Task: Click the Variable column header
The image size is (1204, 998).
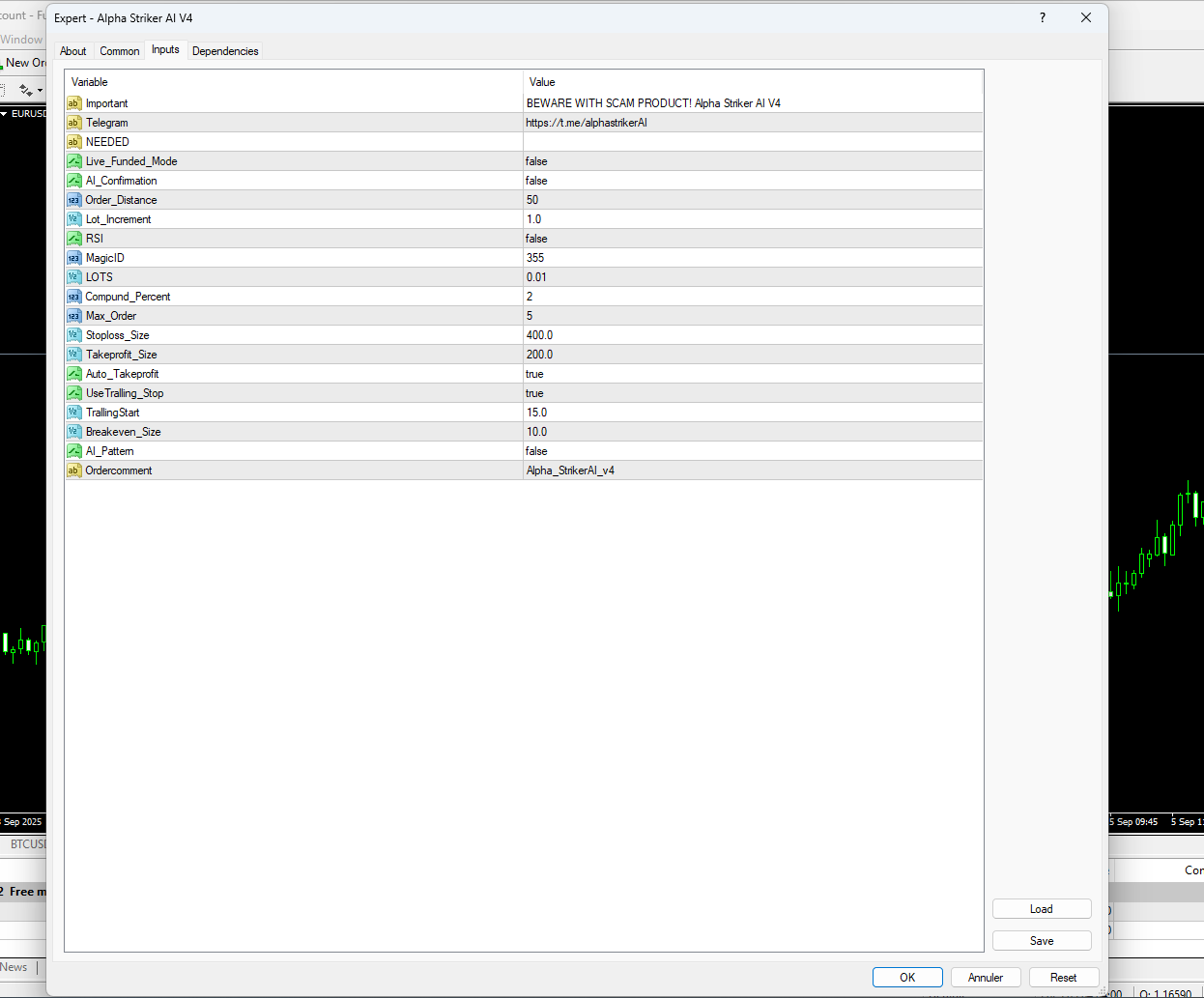Action: point(294,82)
